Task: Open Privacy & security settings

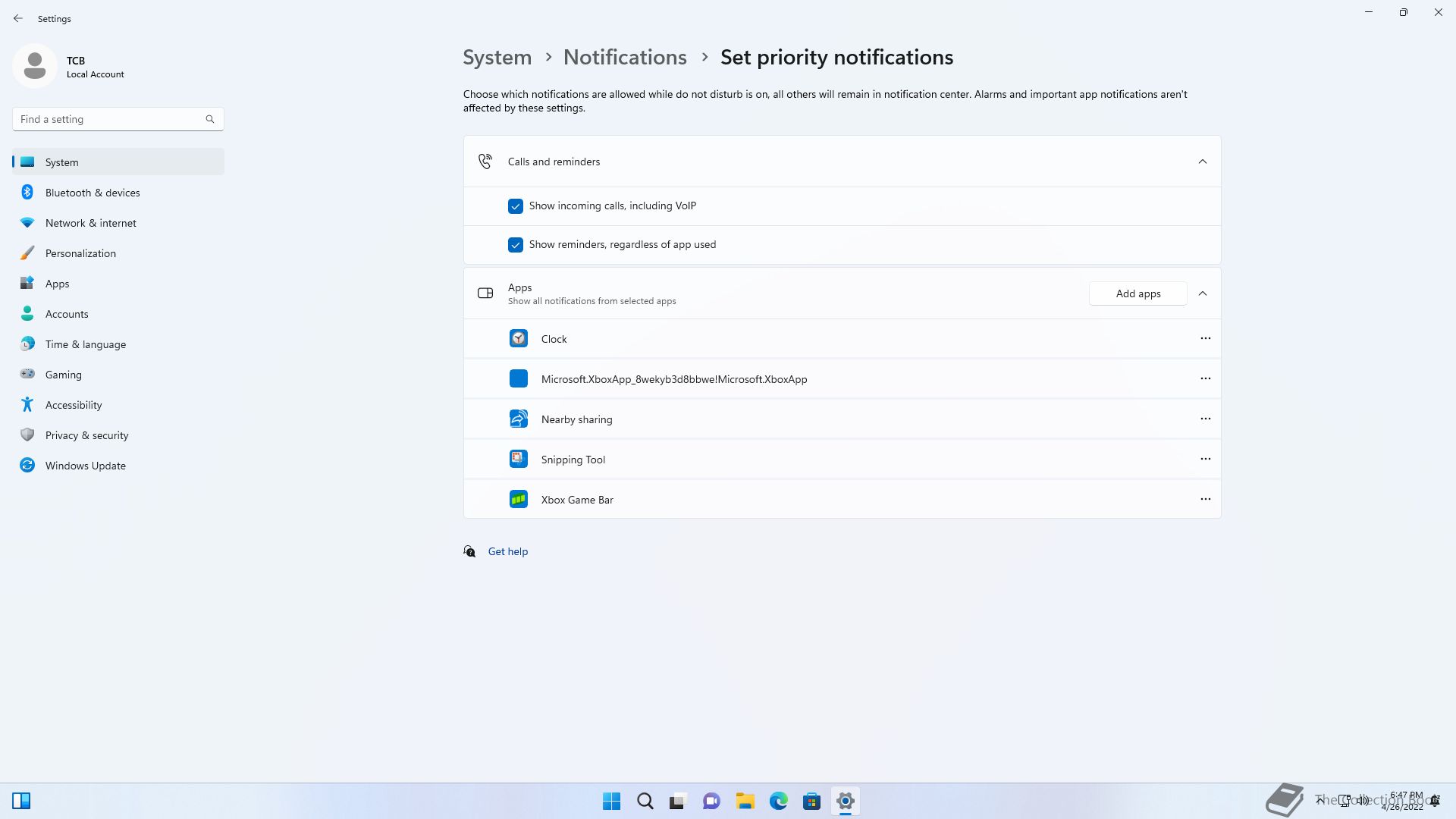Action: [86, 435]
